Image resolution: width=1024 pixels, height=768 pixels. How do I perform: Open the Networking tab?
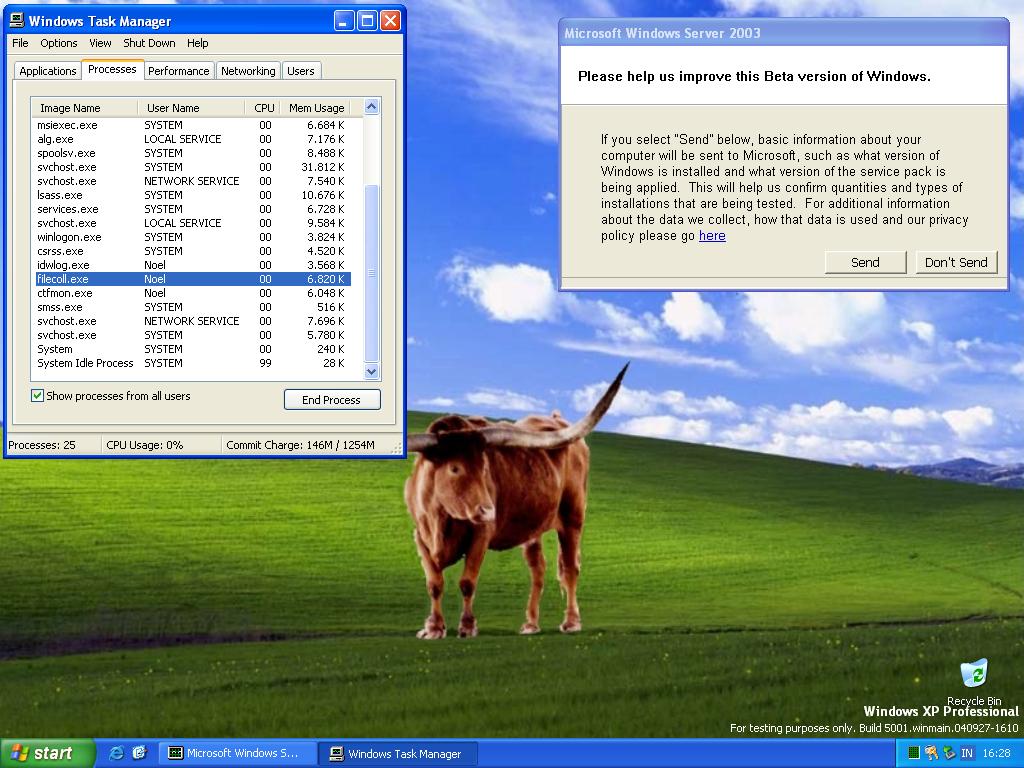pos(248,71)
